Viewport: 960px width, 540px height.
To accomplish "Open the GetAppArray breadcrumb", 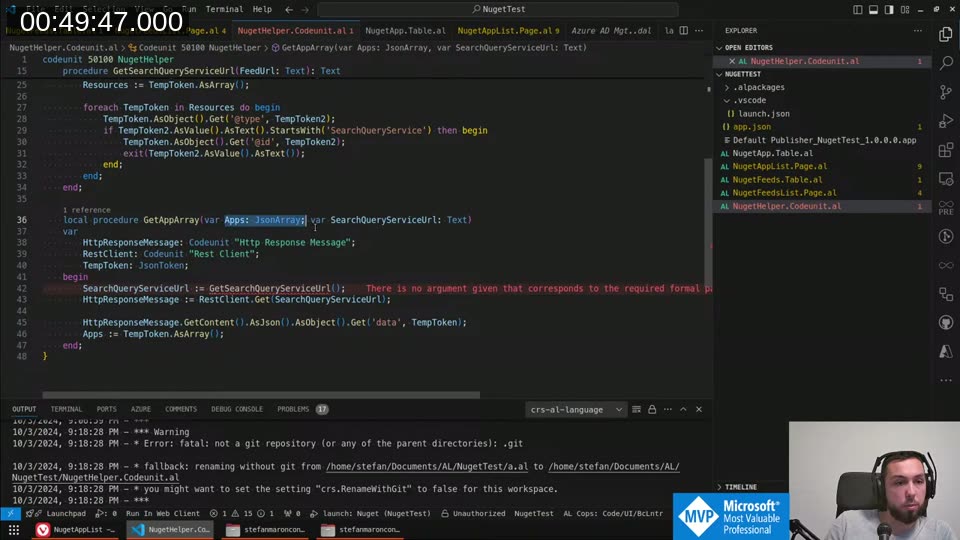I will click(x=429, y=48).
